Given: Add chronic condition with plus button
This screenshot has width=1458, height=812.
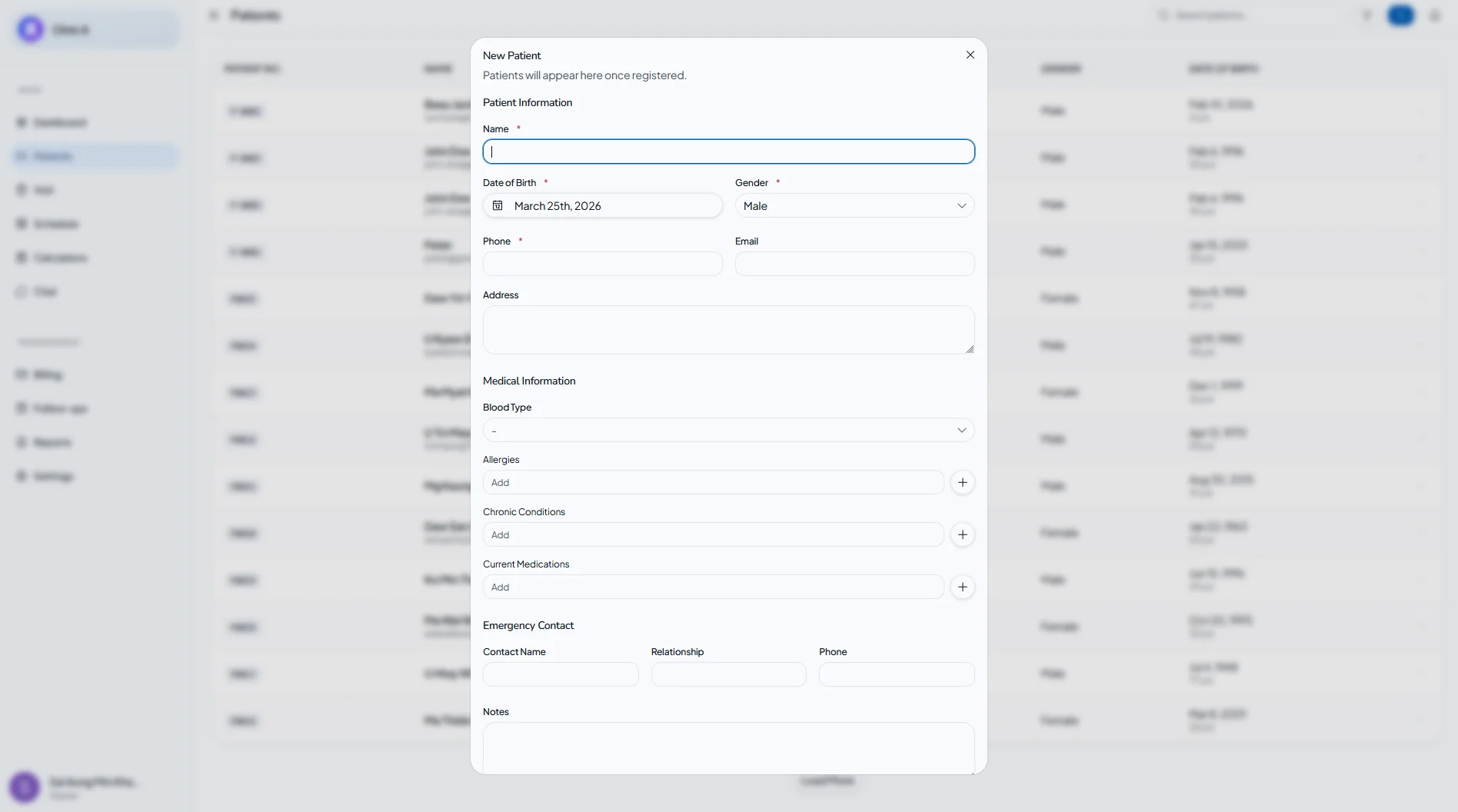Looking at the screenshot, I should click(962, 534).
